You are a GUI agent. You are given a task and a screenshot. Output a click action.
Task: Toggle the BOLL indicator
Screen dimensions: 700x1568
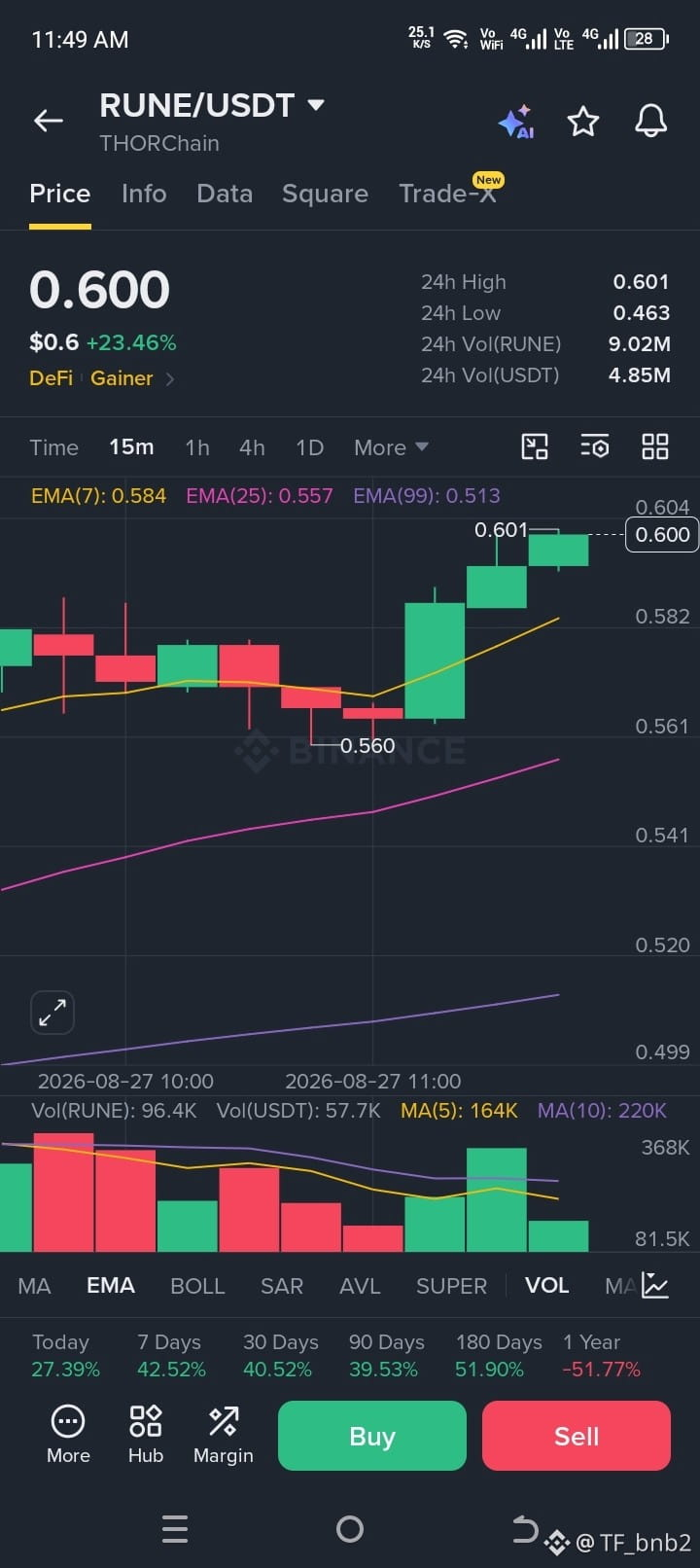click(x=197, y=1286)
